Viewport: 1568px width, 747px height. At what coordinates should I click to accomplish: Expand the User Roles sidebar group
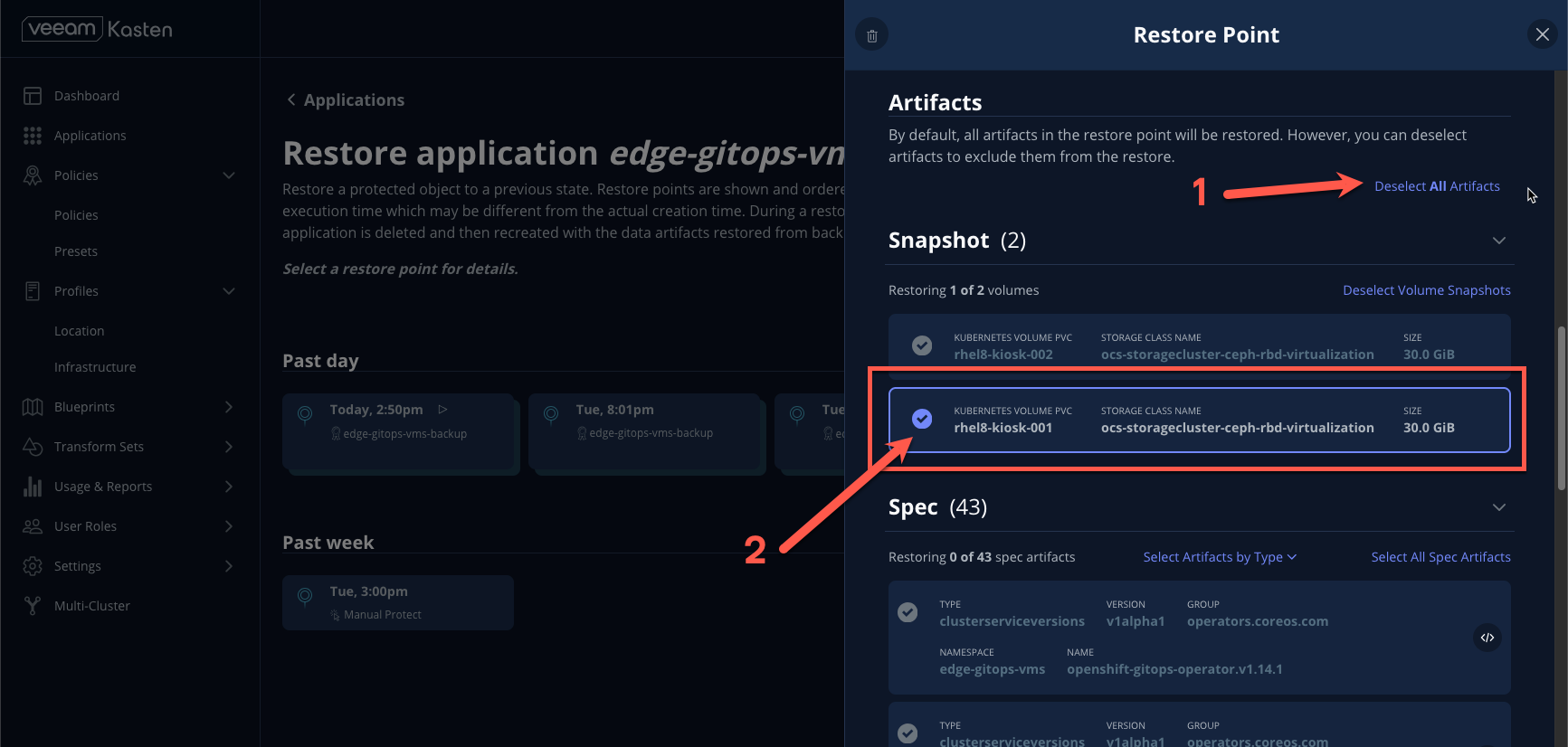click(229, 526)
